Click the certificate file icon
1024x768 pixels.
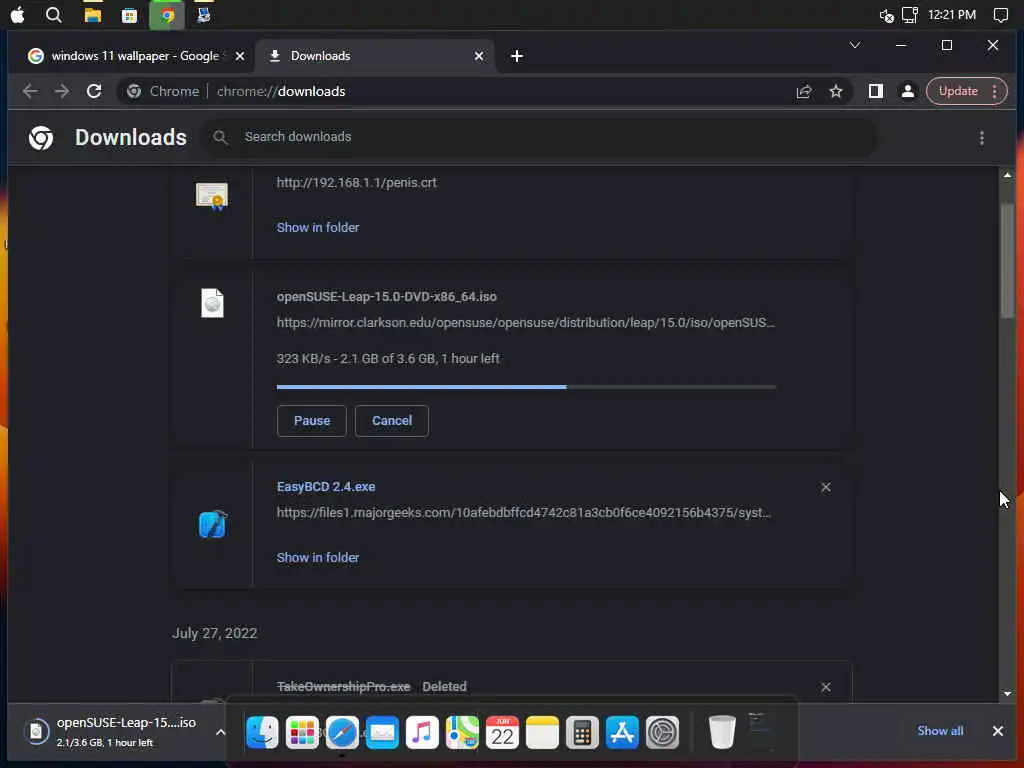212,197
